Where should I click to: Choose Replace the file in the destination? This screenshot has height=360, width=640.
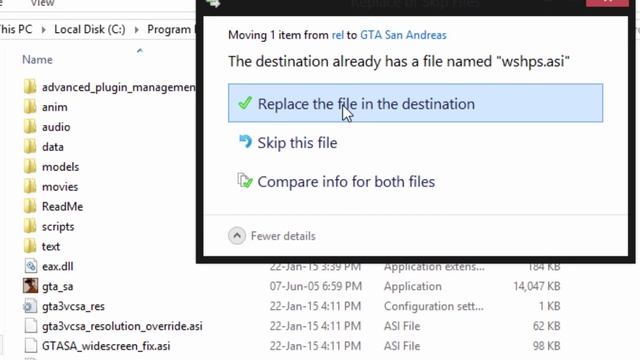(x=415, y=103)
